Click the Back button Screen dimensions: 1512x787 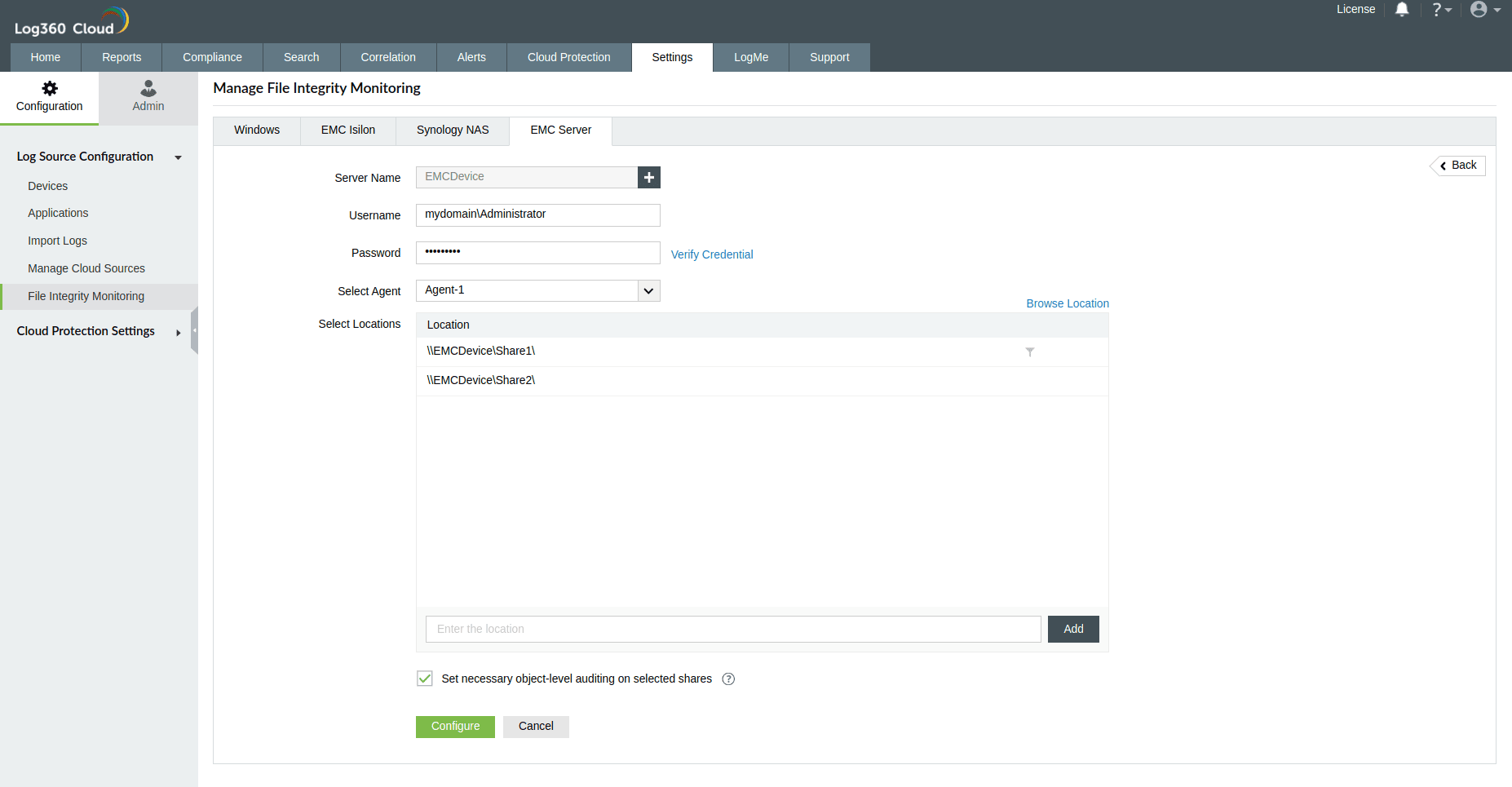(x=1458, y=166)
